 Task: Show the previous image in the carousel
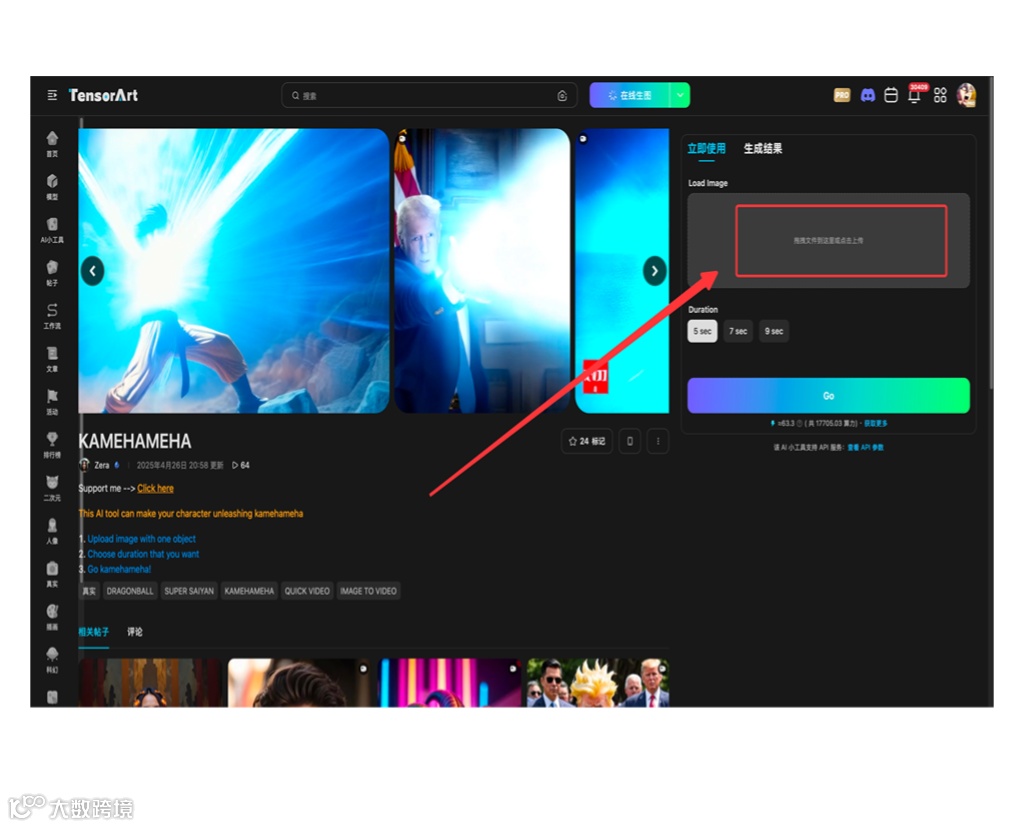click(93, 270)
